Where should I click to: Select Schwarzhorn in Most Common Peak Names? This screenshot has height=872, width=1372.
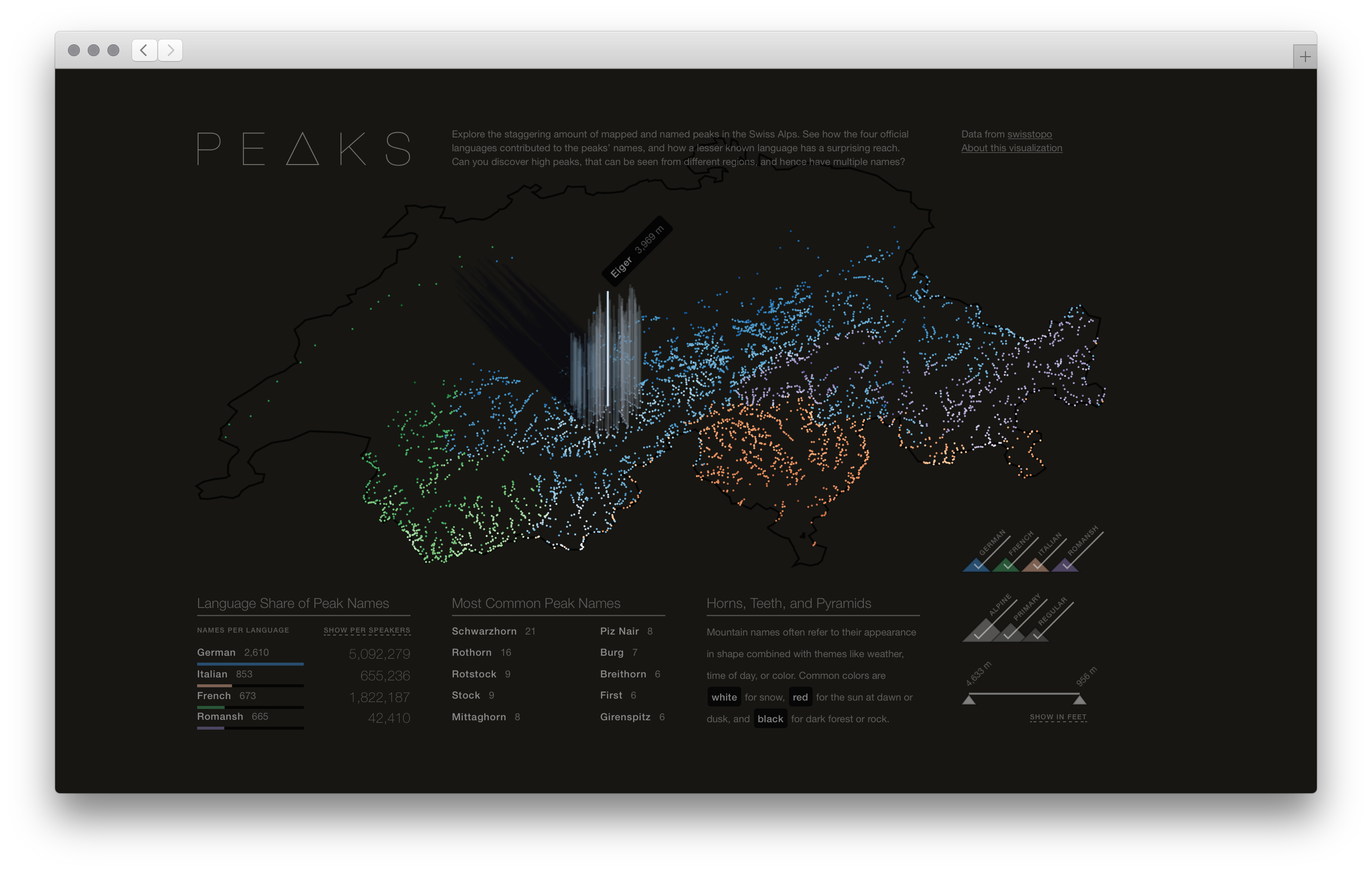pos(484,631)
